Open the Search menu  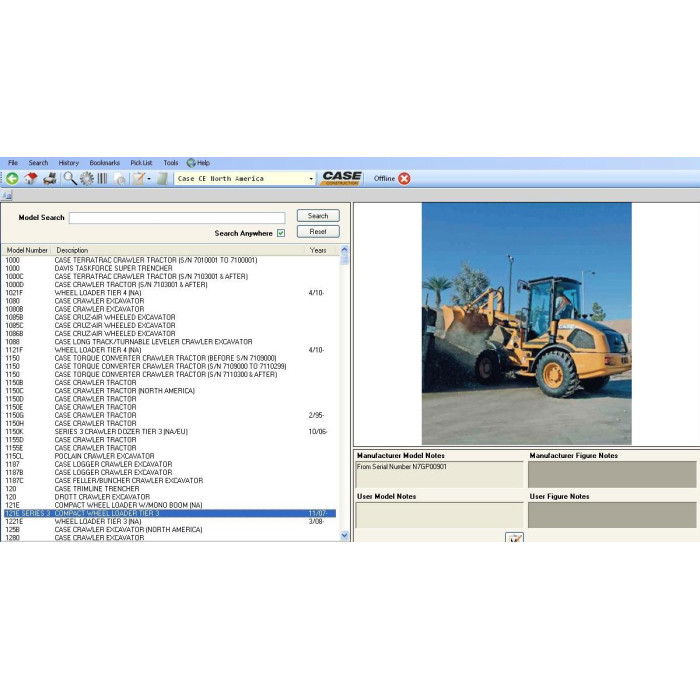(38, 163)
